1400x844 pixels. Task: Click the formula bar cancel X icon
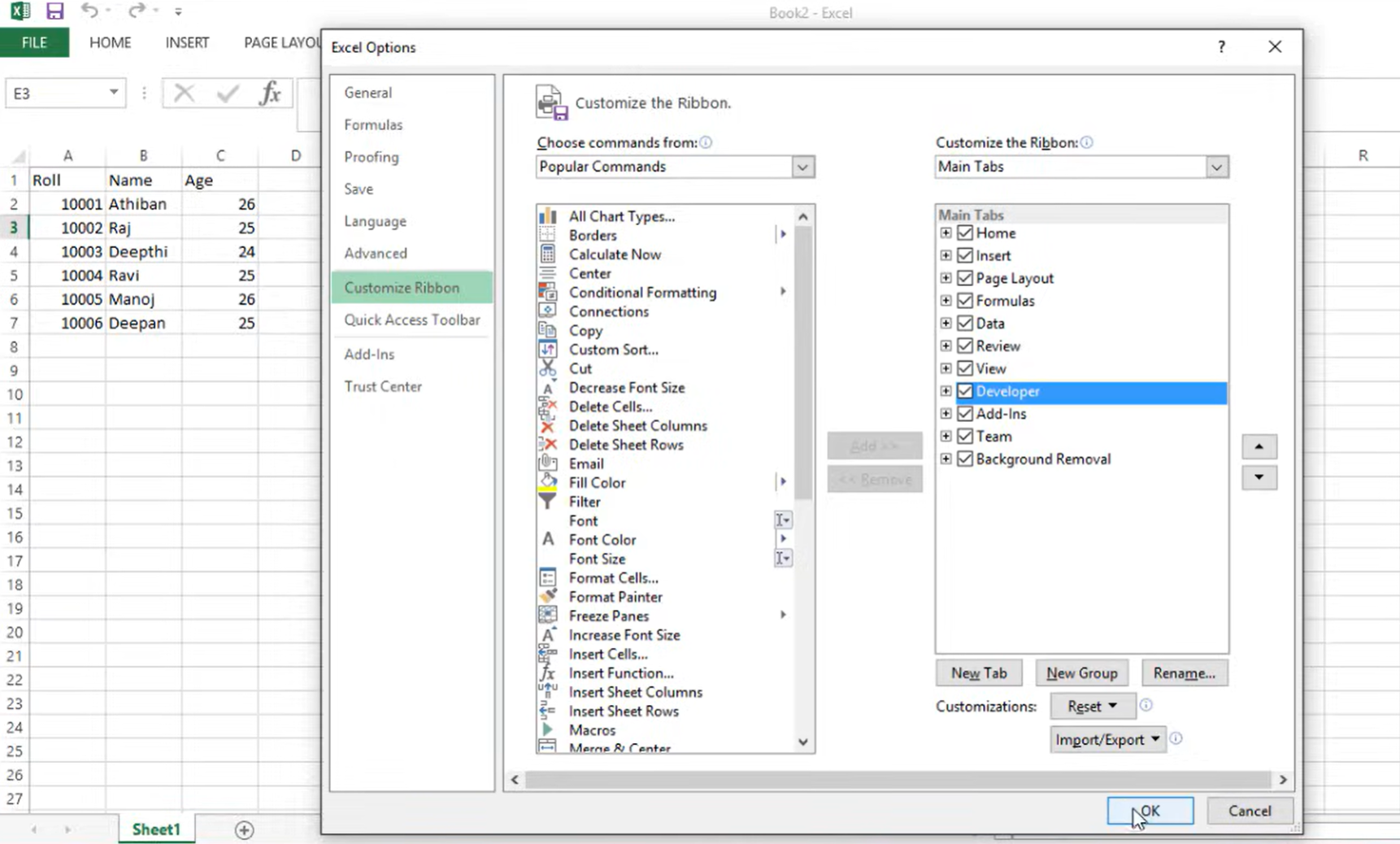(185, 94)
